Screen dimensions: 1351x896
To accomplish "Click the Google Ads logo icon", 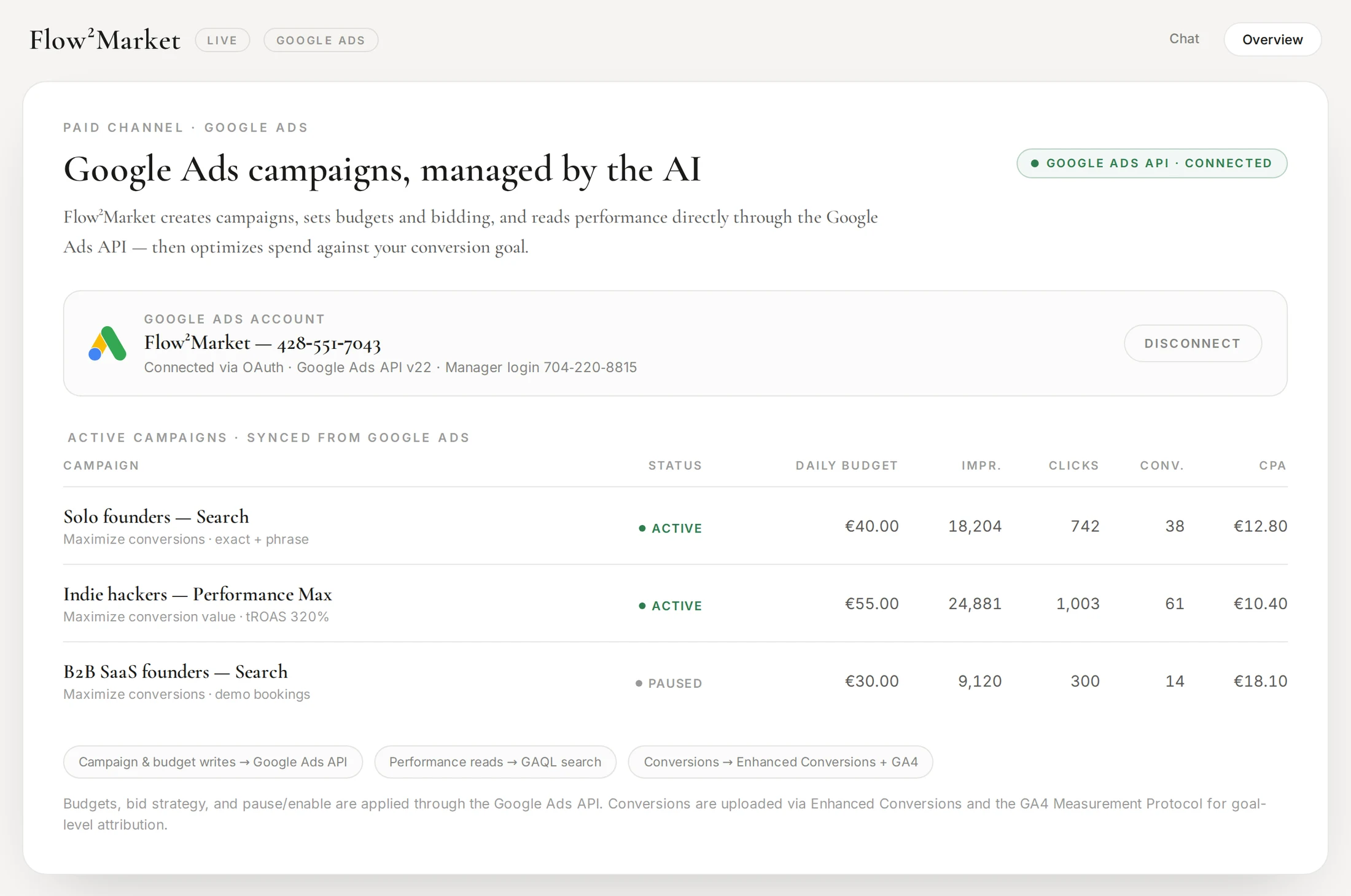I will (107, 343).
